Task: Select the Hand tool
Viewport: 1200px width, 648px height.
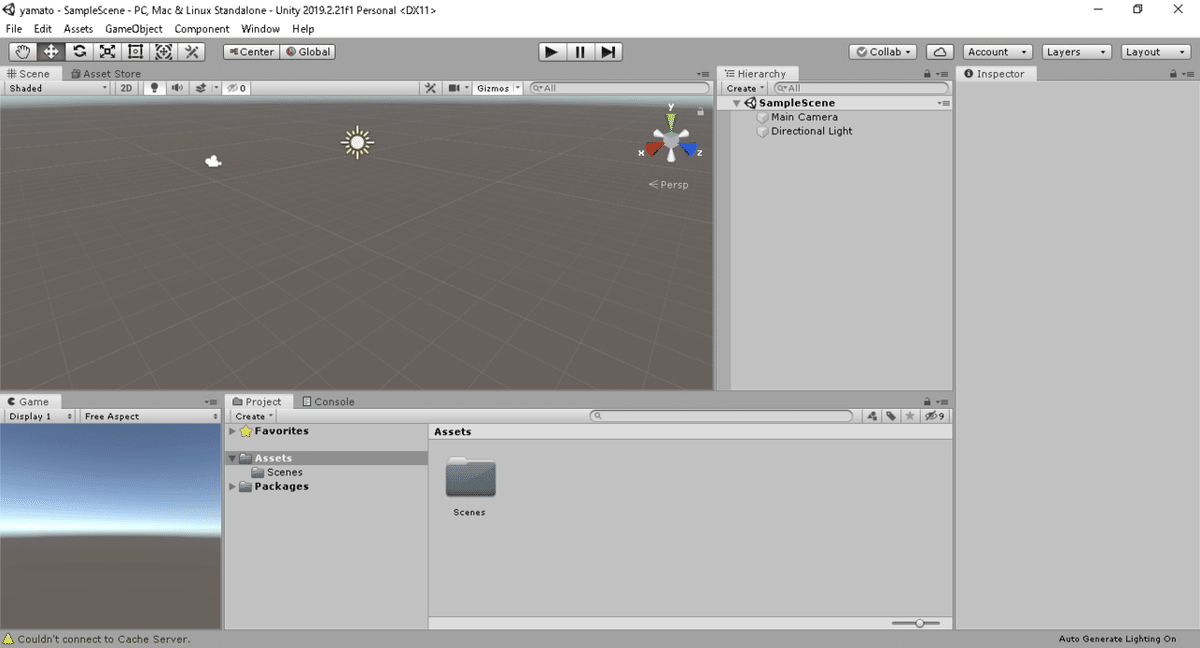Action: [x=23, y=52]
